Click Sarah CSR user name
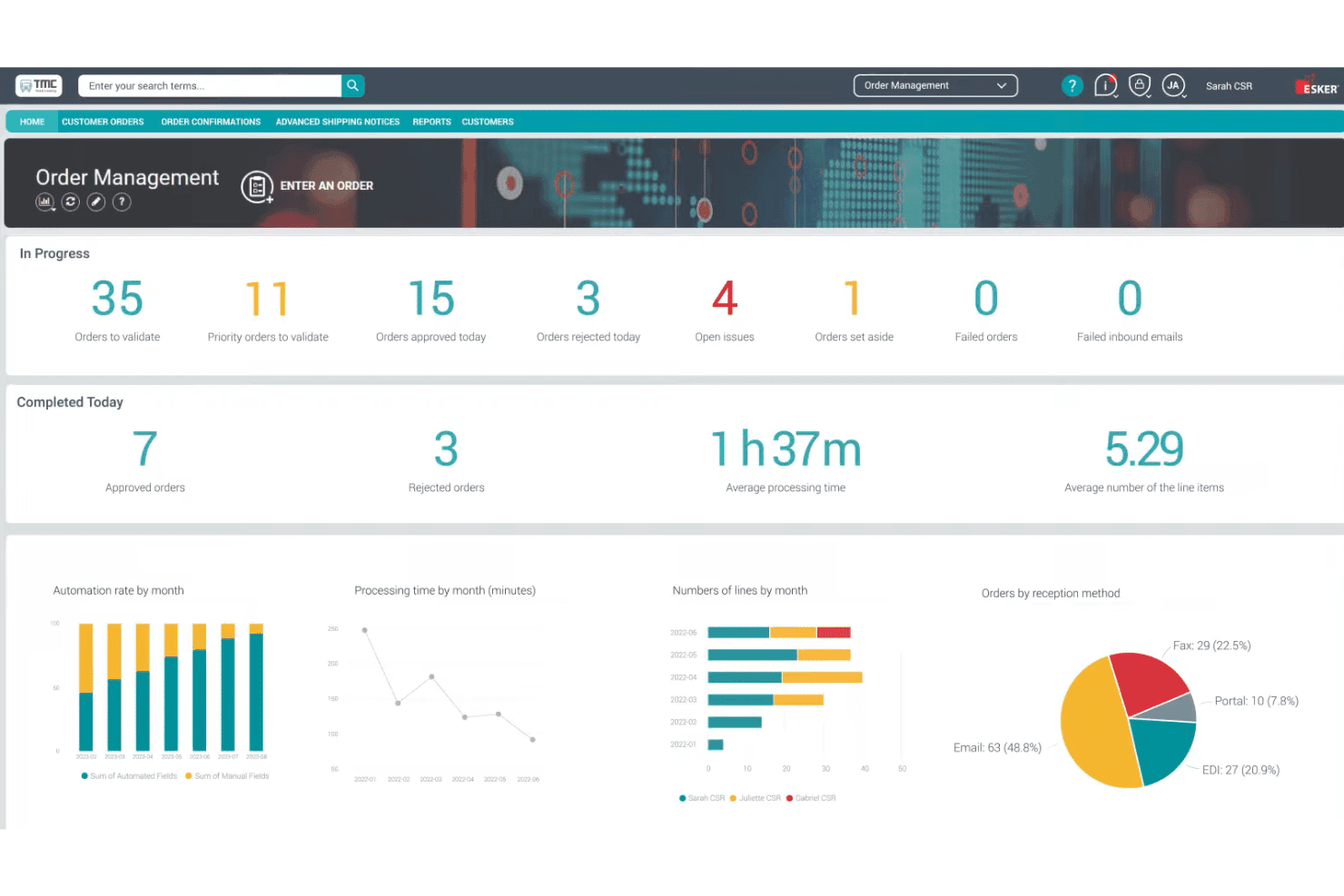 pyautogui.click(x=1229, y=86)
